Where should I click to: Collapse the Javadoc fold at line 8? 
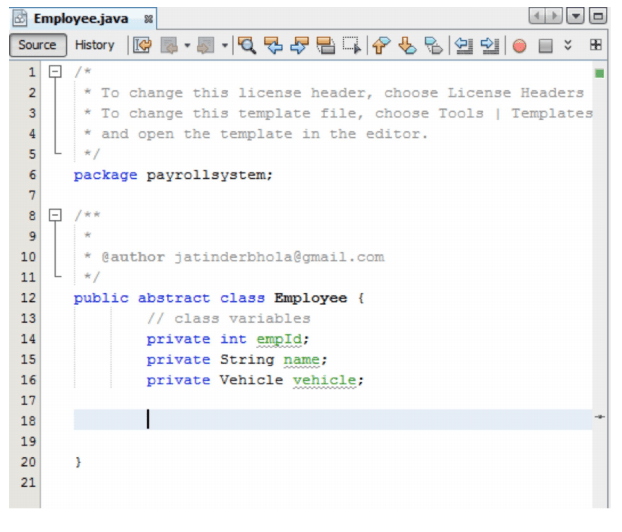point(55,215)
